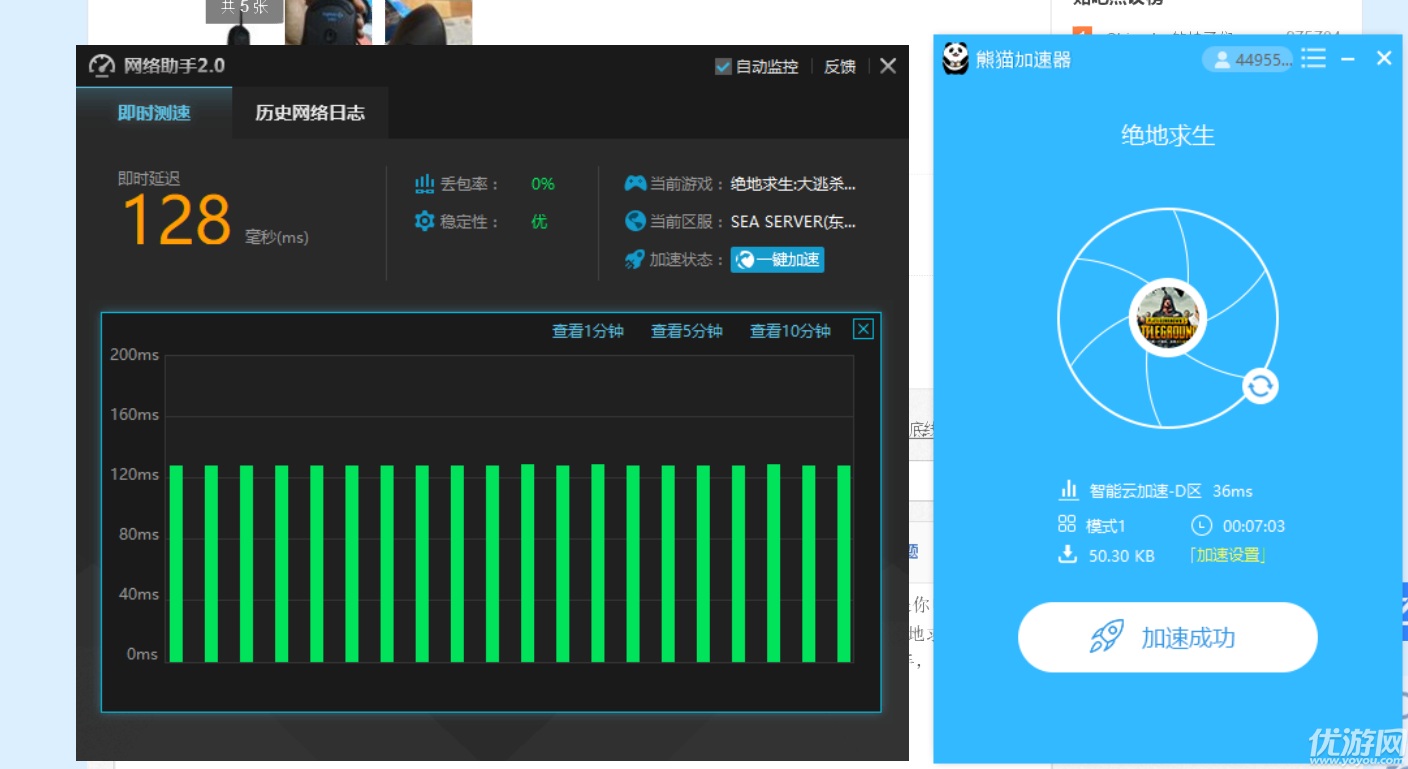Click the game controller icon beside 当前游戏

635,184
